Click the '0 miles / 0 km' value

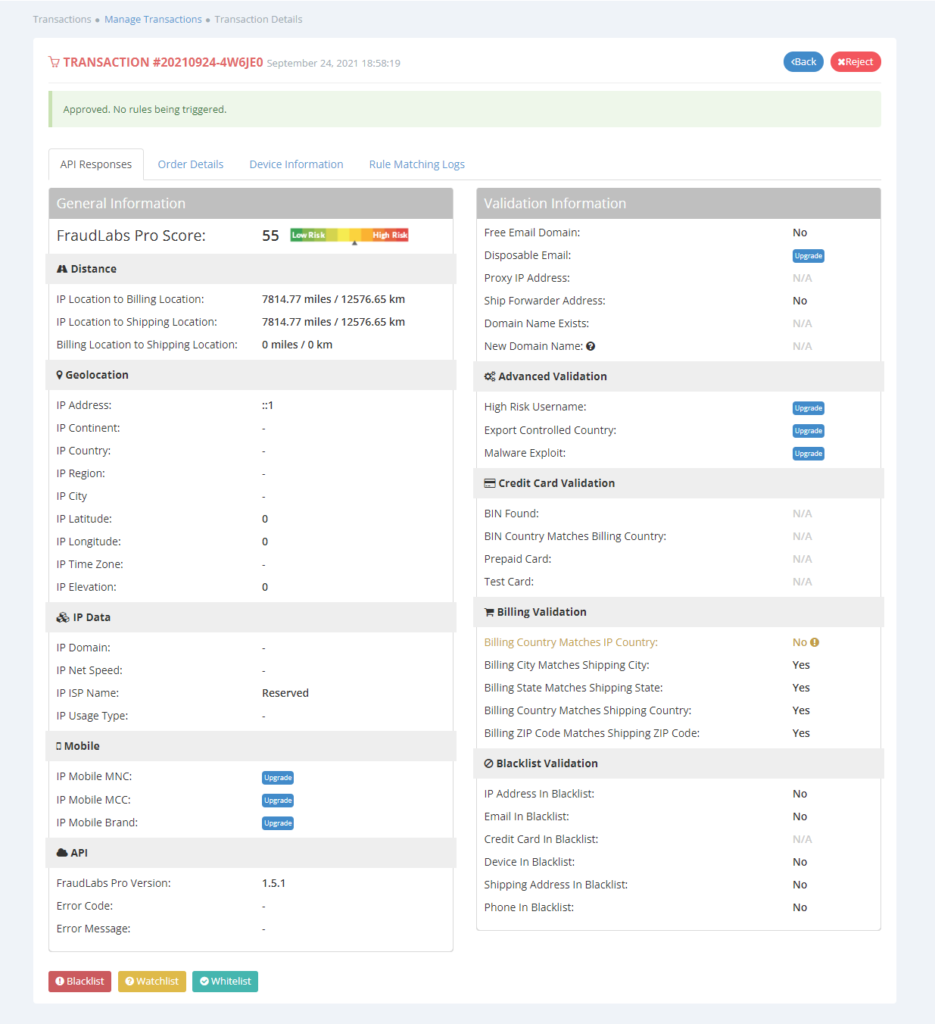(x=297, y=345)
